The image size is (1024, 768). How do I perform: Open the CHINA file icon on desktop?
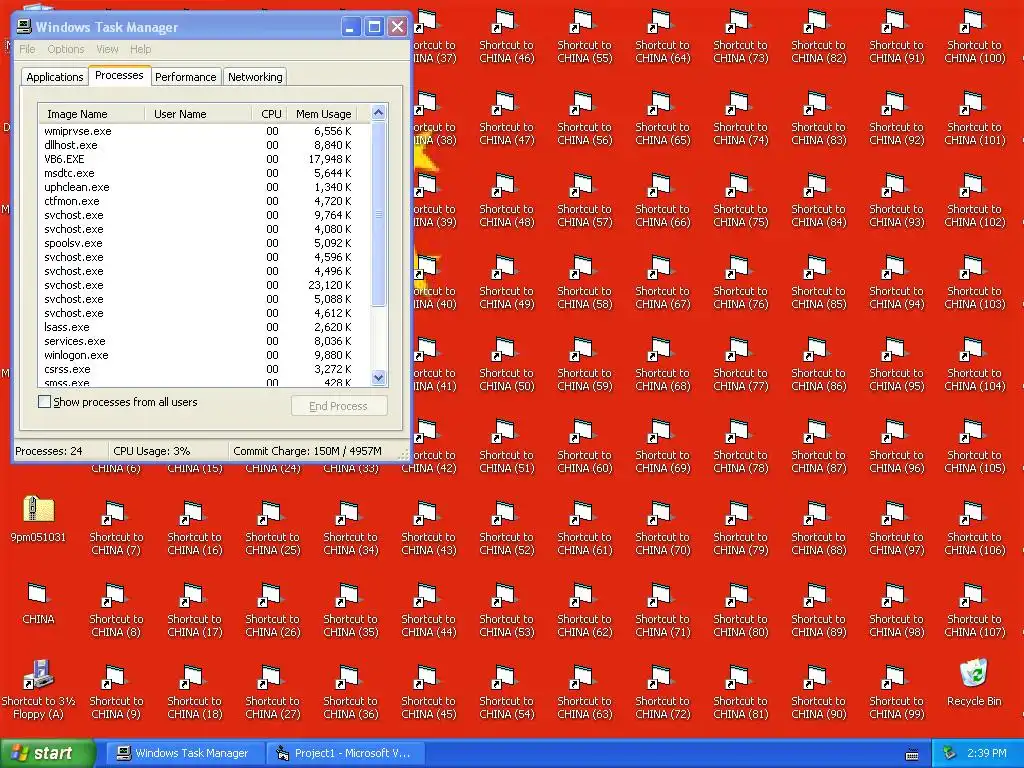click(x=38, y=593)
